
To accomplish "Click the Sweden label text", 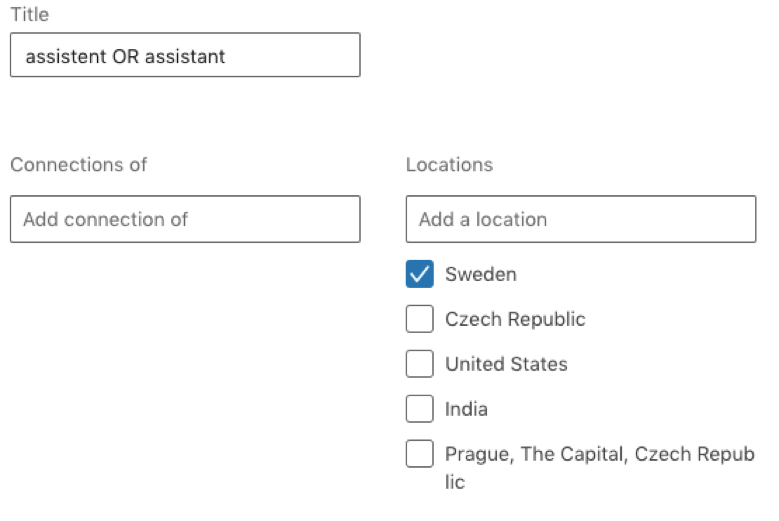I will click(x=480, y=274).
